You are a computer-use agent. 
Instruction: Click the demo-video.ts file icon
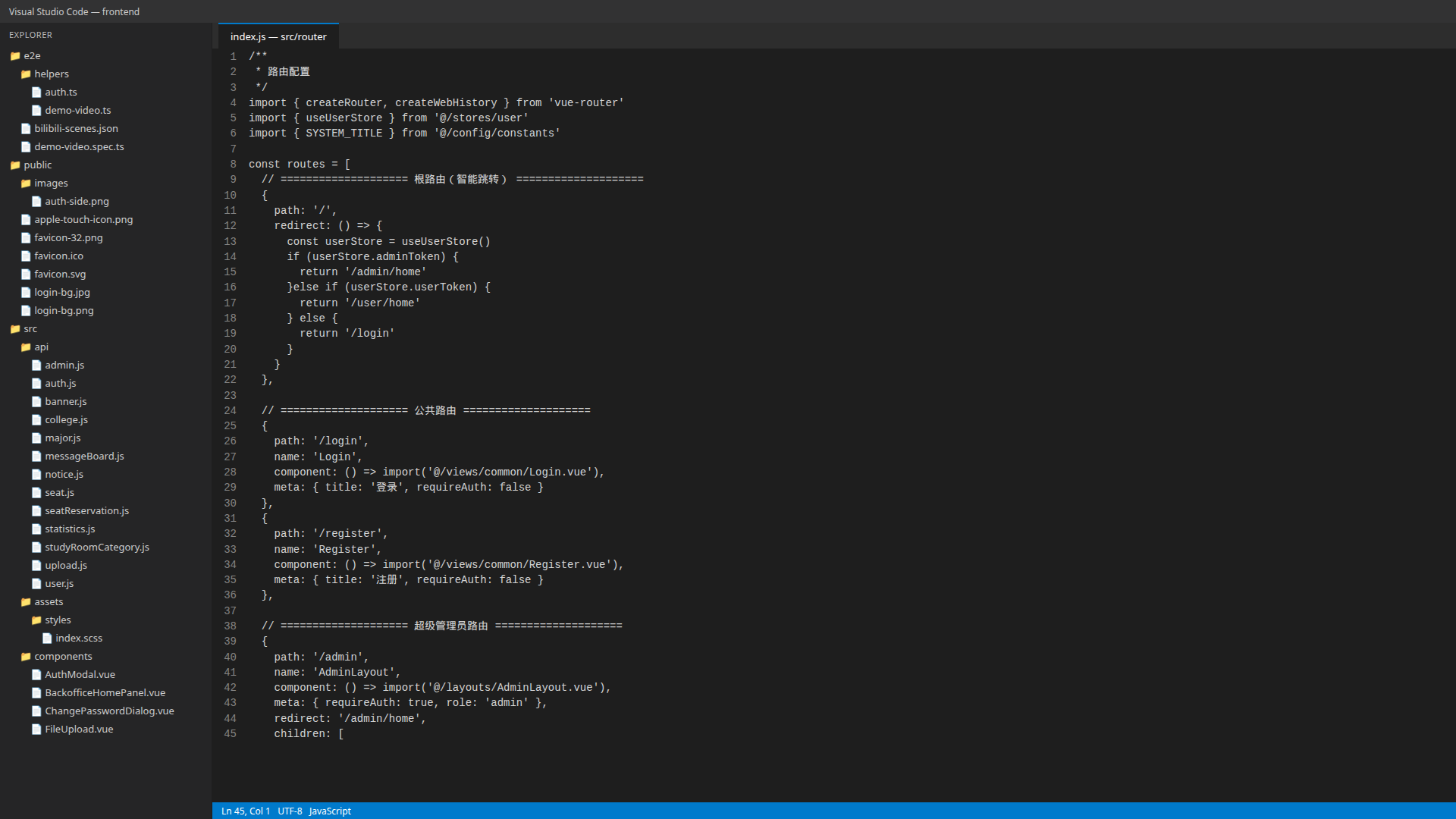36,111
